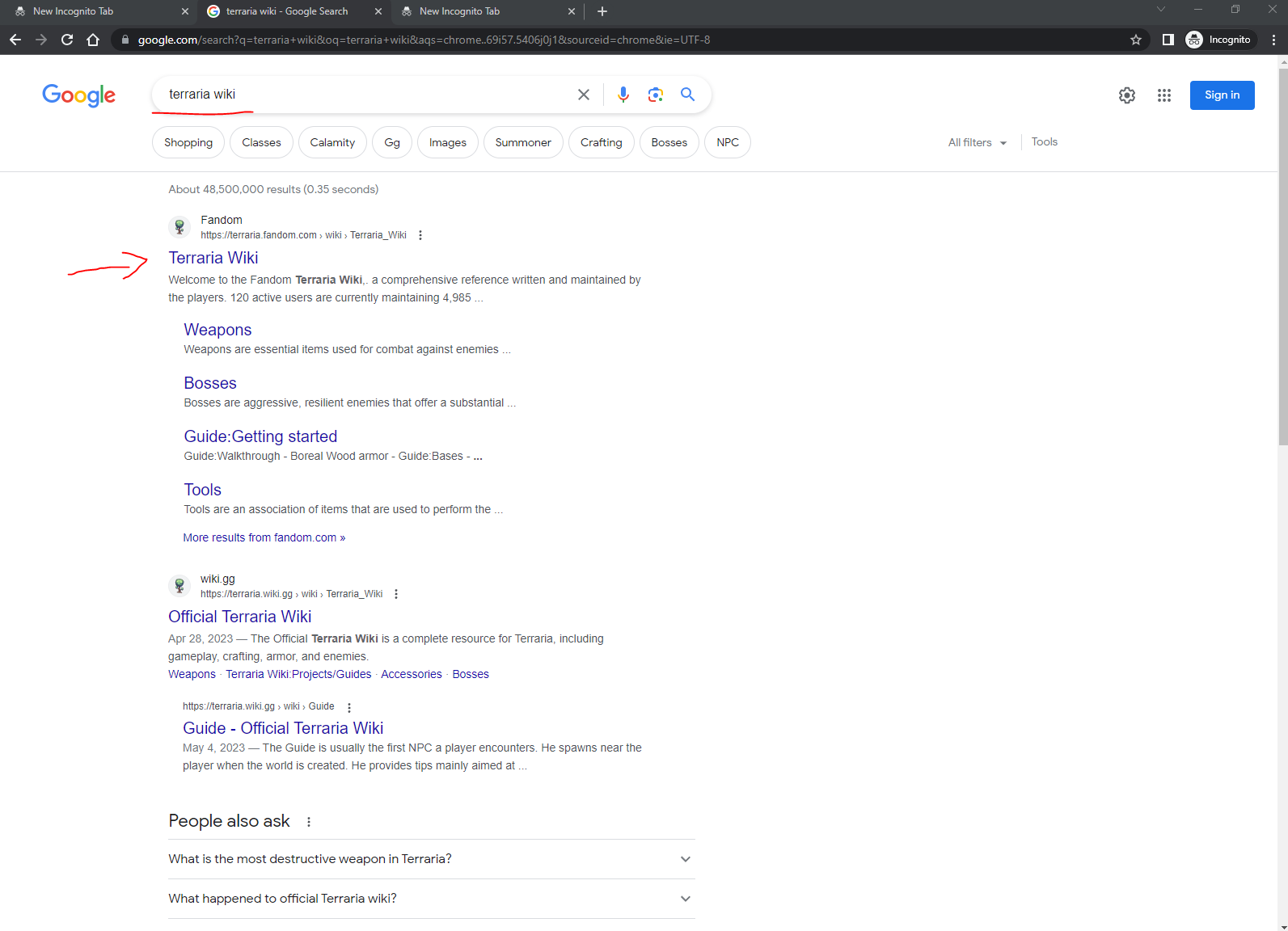Open more options for wiki.gg result
This screenshot has height=931, width=1288.
click(396, 594)
